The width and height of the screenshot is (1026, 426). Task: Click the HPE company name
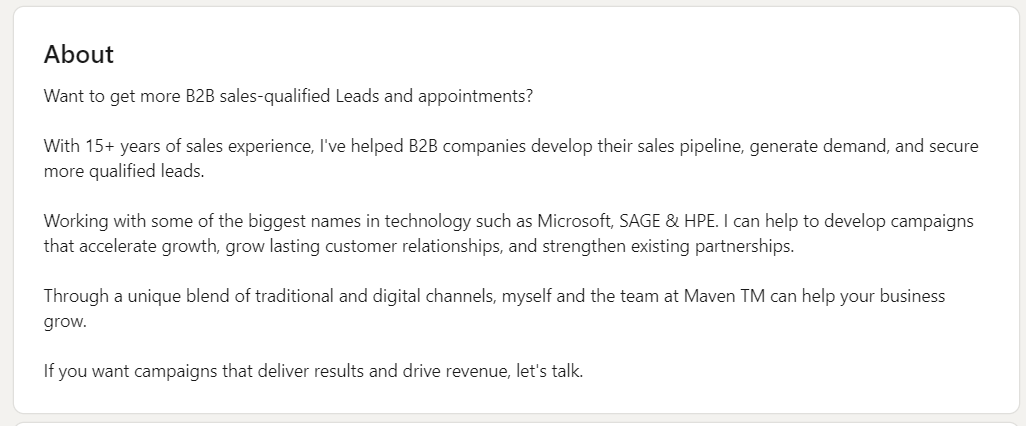pyautogui.click(x=700, y=221)
